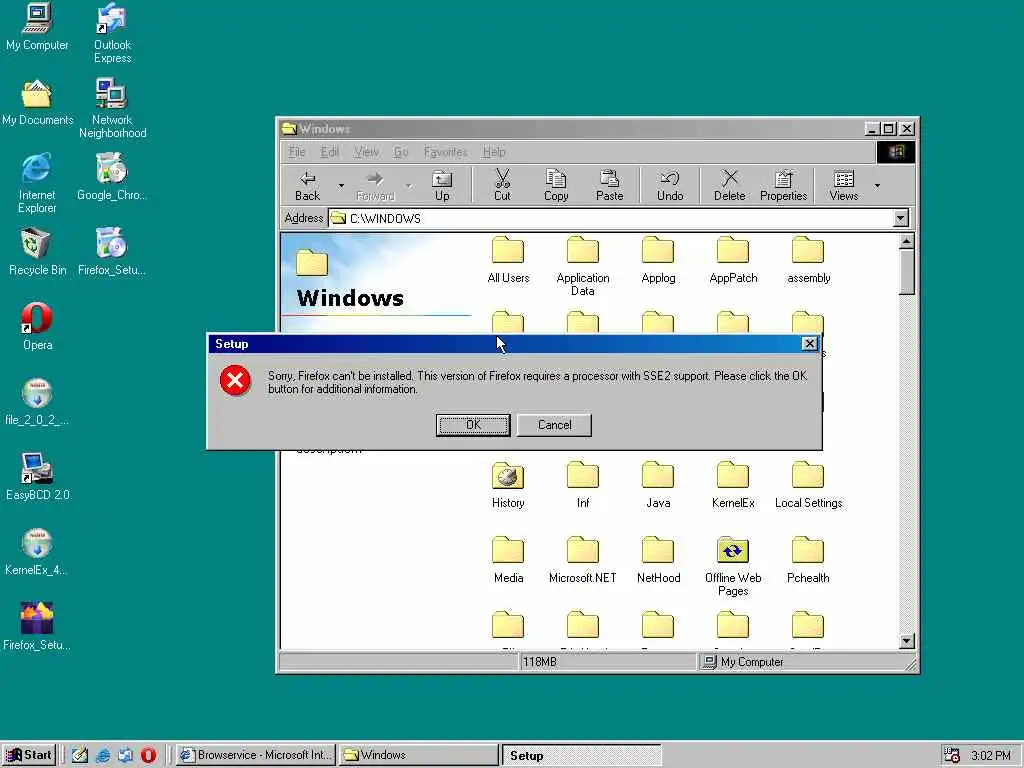Select the Microsoft.NET folder
This screenshot has width=1024, height=768.
coord(583,560)
